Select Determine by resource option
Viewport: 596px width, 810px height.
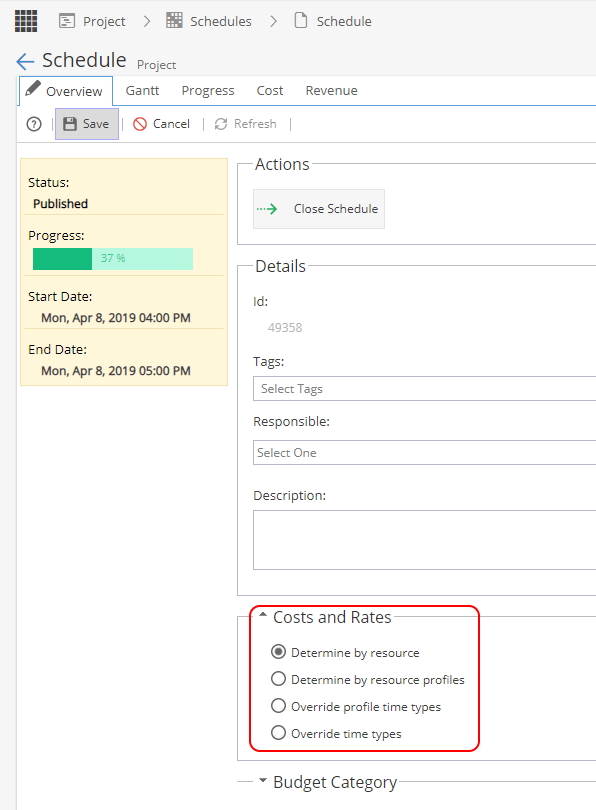(278, 651)
